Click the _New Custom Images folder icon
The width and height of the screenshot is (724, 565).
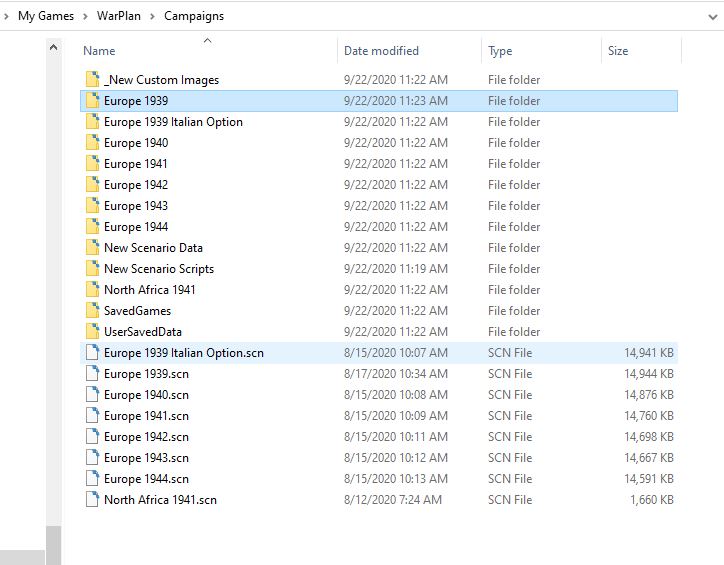pos(92,79)
